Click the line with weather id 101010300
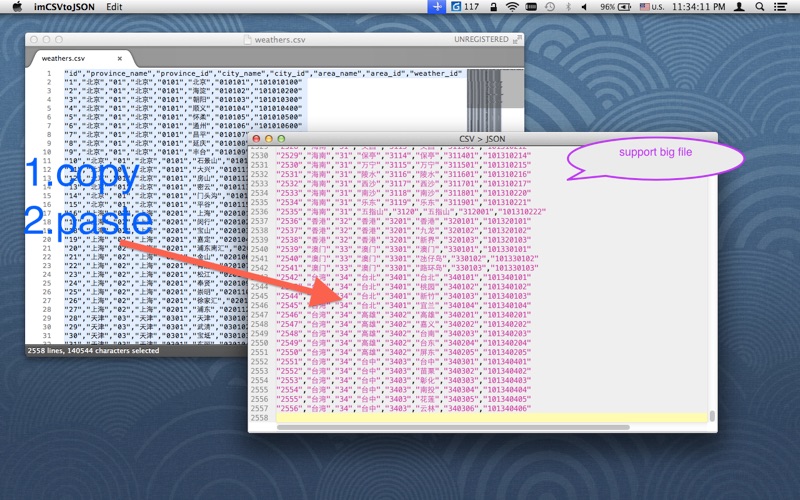800x500 pixels. [x=183, y=99]
